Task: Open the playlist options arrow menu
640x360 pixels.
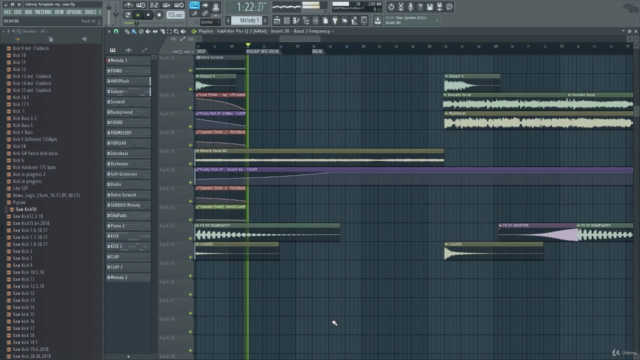Action: (x=109, y=31)
